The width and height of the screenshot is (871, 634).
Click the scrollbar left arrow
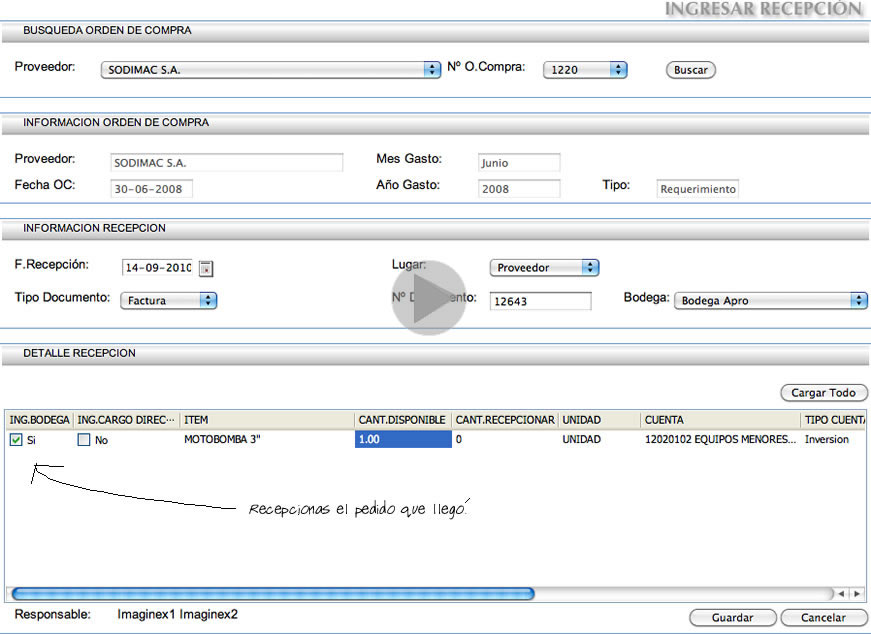(x=842, y=593)
